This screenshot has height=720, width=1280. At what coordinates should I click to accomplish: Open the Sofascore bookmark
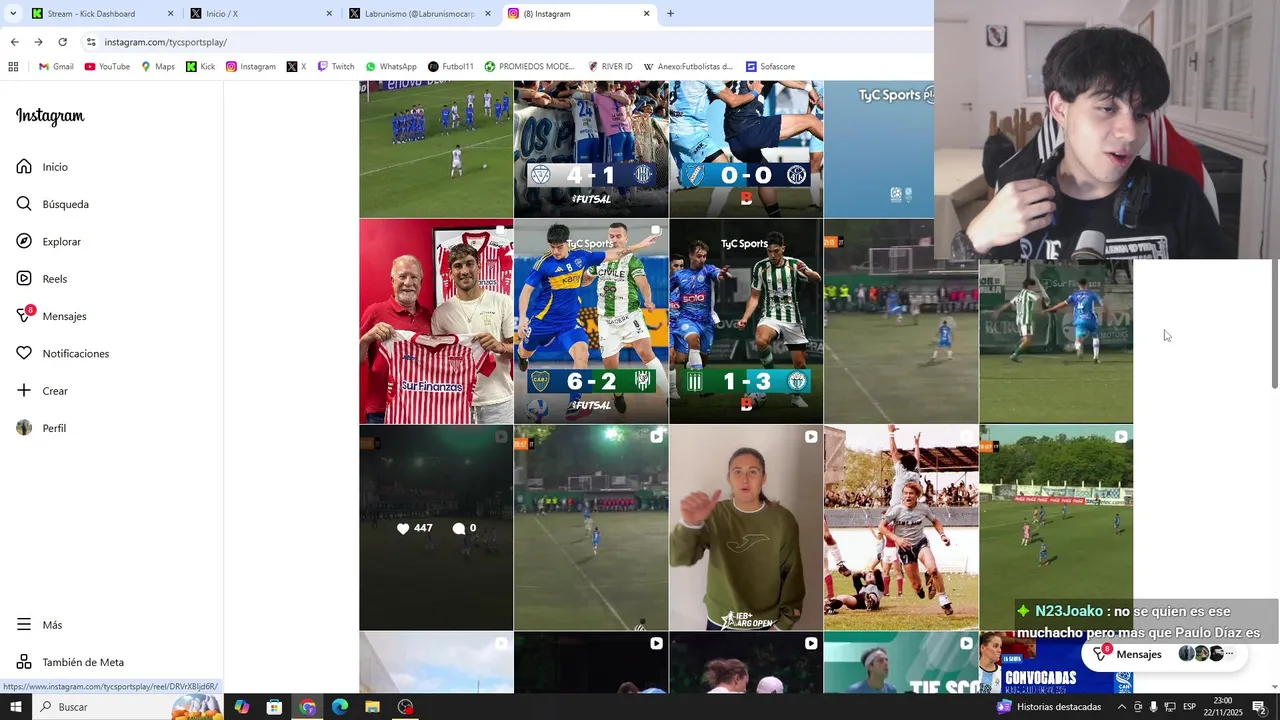tap(771, 67)
